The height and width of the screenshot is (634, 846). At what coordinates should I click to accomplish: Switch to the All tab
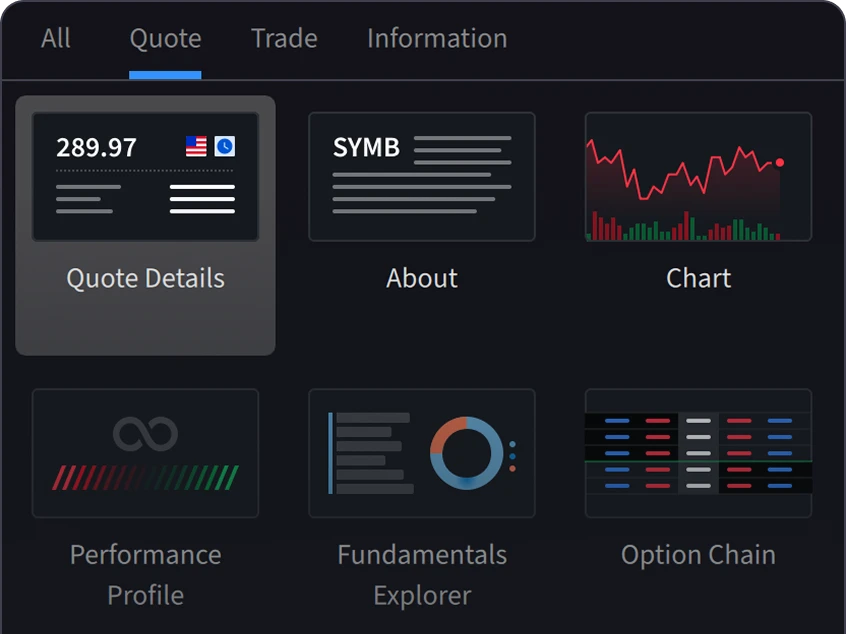click(x=56, y=39)
